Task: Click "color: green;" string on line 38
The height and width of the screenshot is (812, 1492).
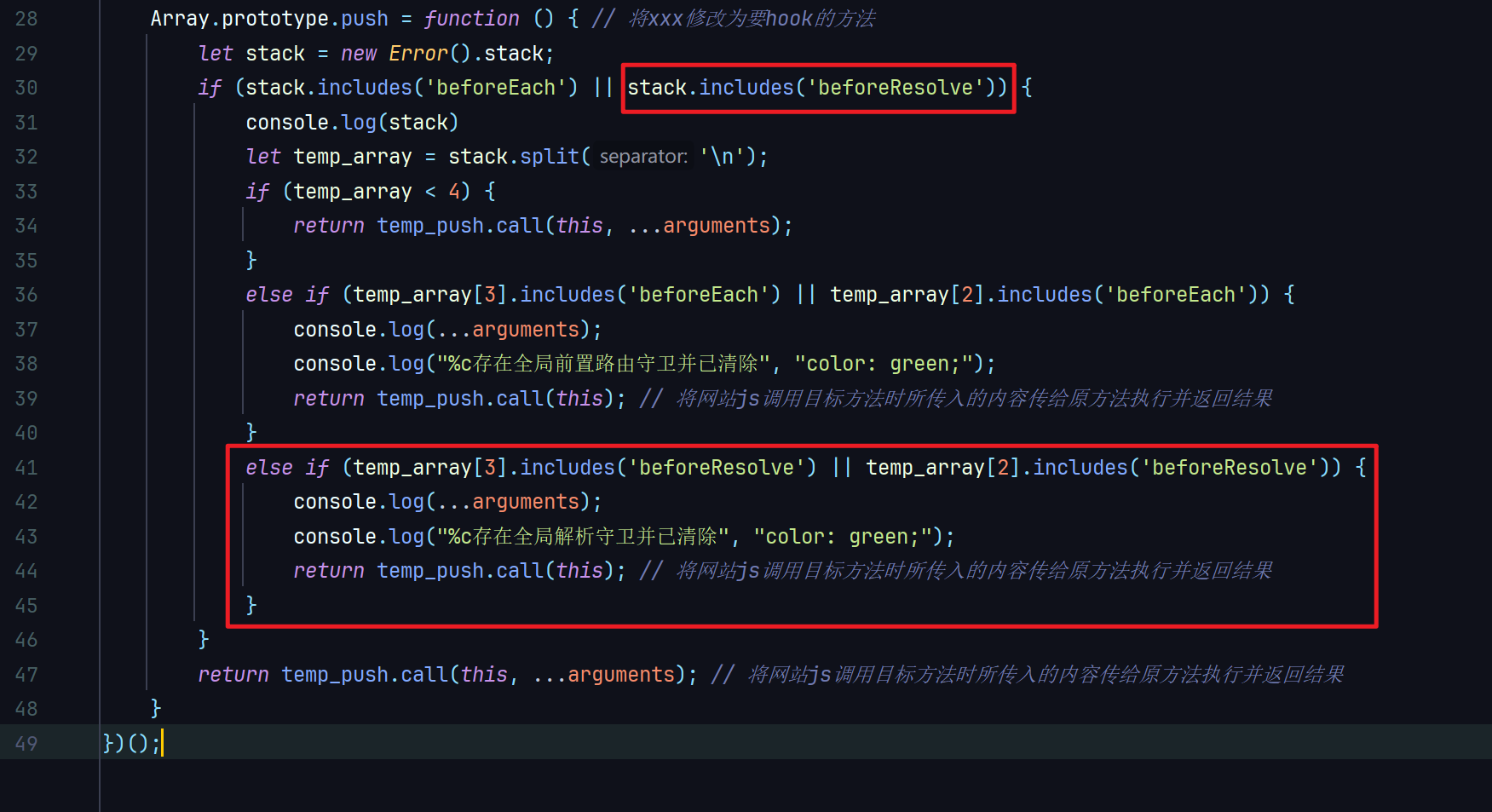Action: 883,364
